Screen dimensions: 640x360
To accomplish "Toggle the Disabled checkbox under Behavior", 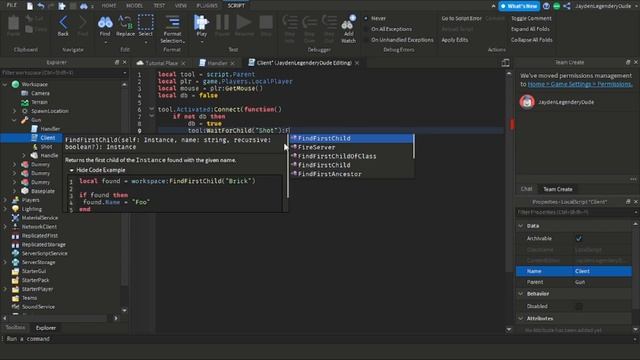I will (x=579, y=306).
